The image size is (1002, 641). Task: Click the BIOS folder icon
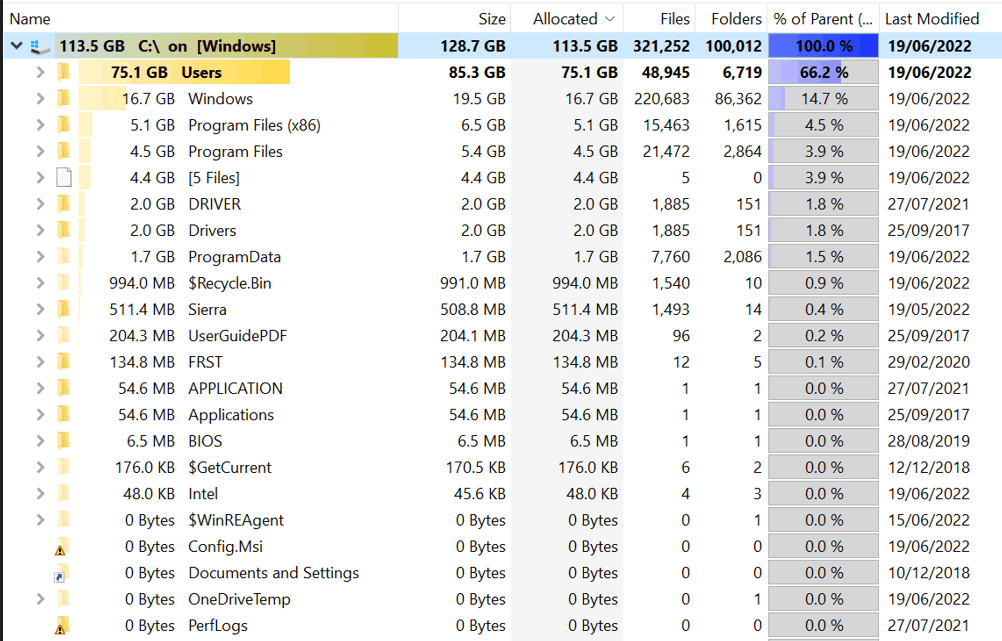click(x=63, y=441)
